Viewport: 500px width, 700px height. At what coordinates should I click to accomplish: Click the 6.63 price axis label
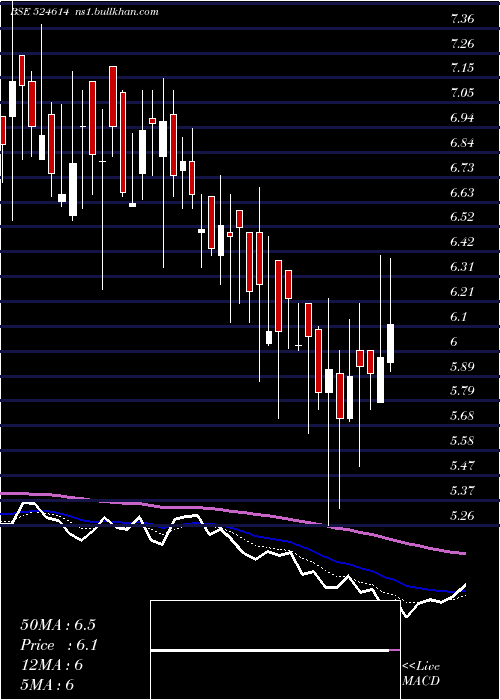(x=462, y=193)
